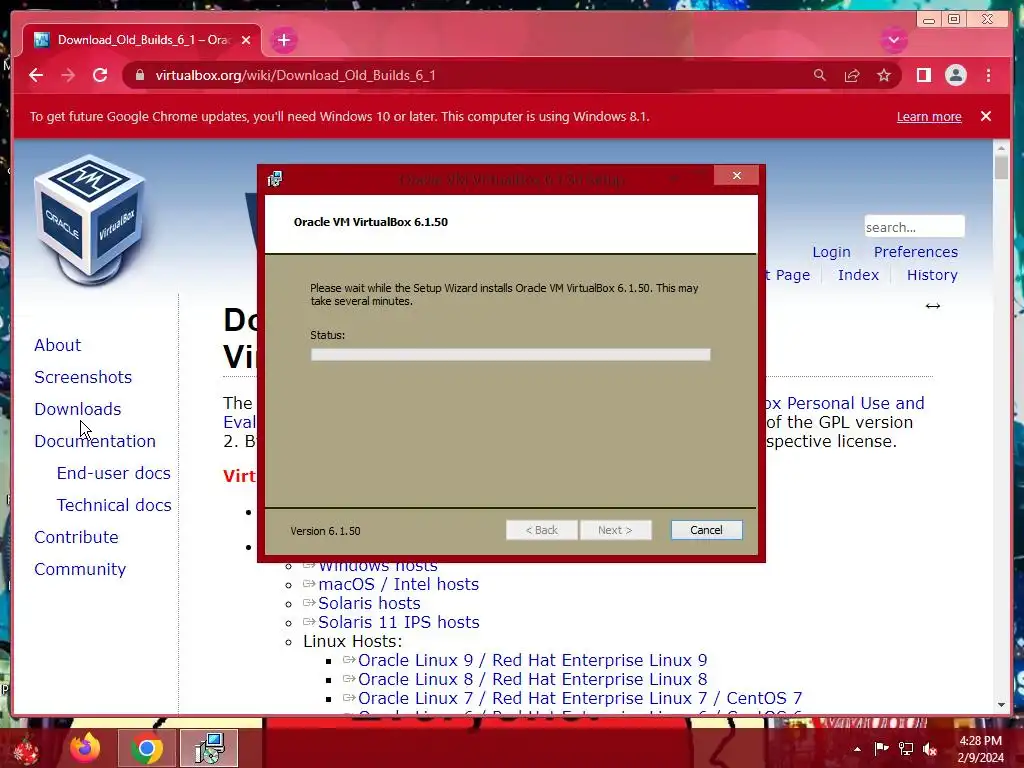Image resolution: width=1024 pixels, height=768 pixels.
Task: Click the disabled Next button in setup
Action: (x=615, y=530)
